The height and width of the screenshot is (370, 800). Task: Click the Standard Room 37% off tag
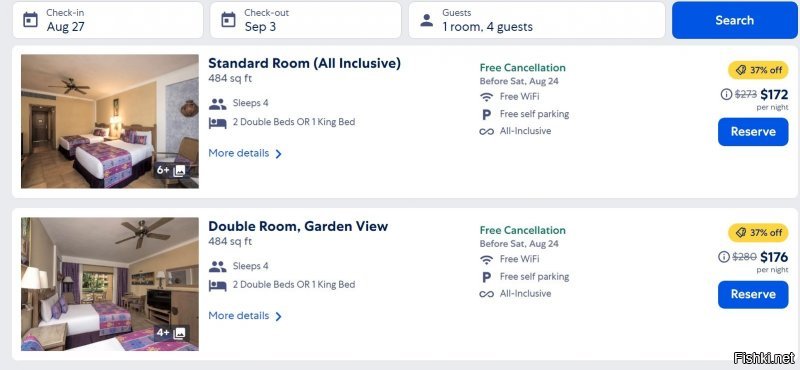[758, 70]
